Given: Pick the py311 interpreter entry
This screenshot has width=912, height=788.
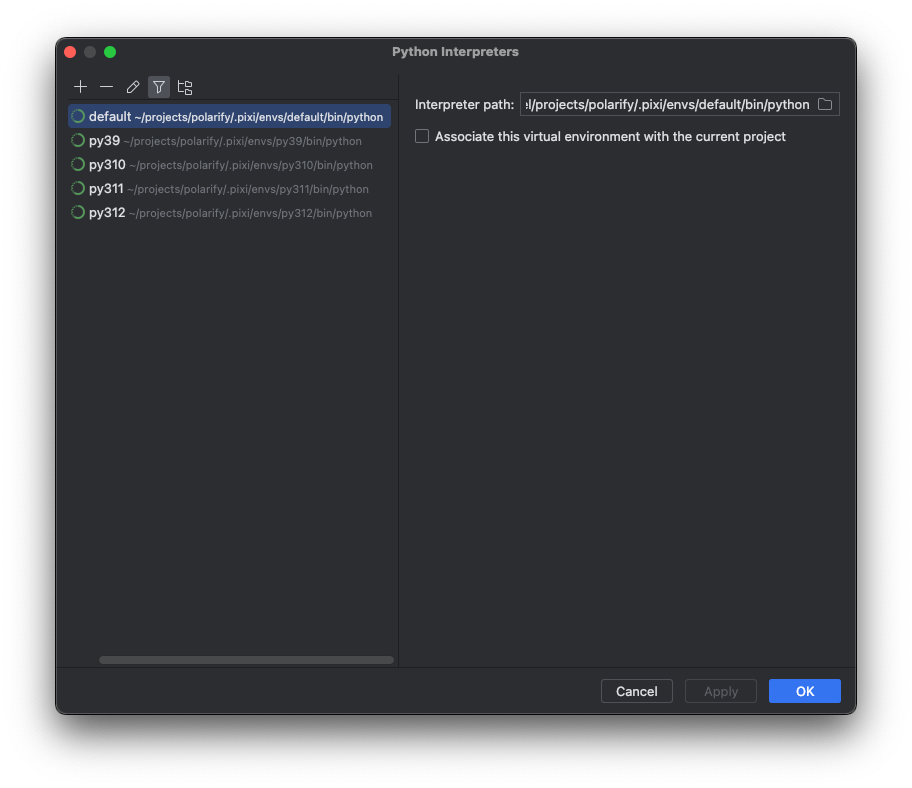Looking at the screenshot, I should 229,188.
